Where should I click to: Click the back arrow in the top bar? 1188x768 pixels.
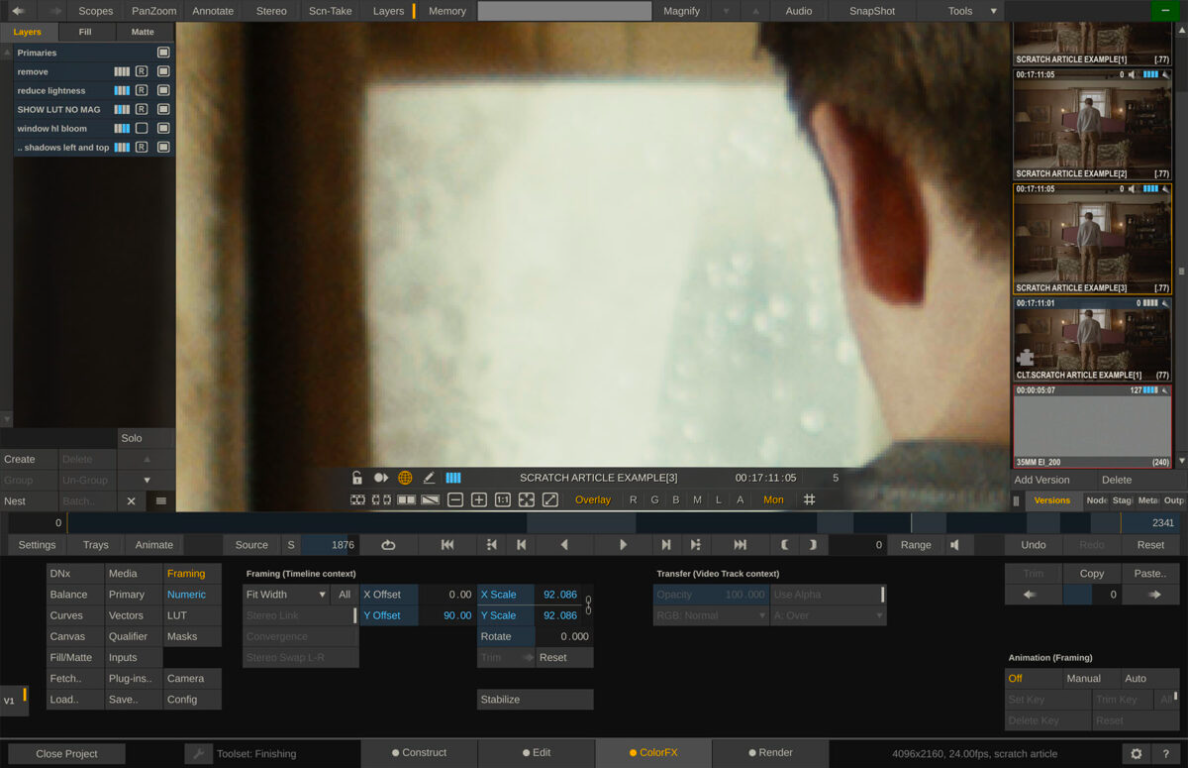point(18,11)
